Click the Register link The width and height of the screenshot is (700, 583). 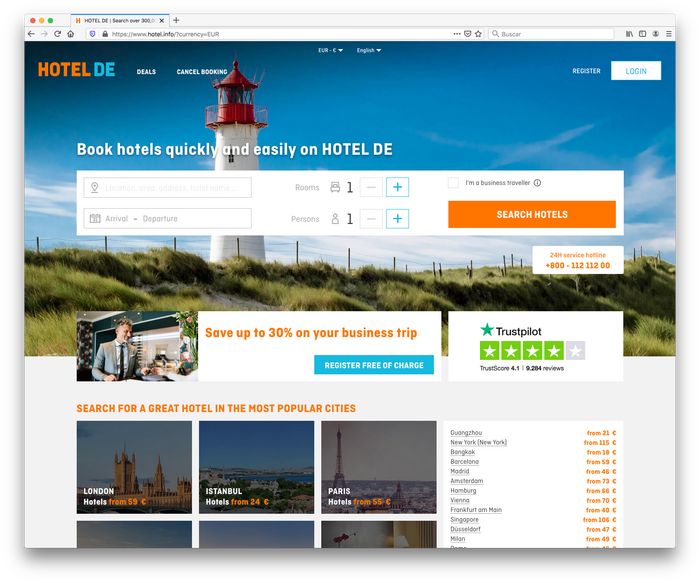click(x=586, y=71)
